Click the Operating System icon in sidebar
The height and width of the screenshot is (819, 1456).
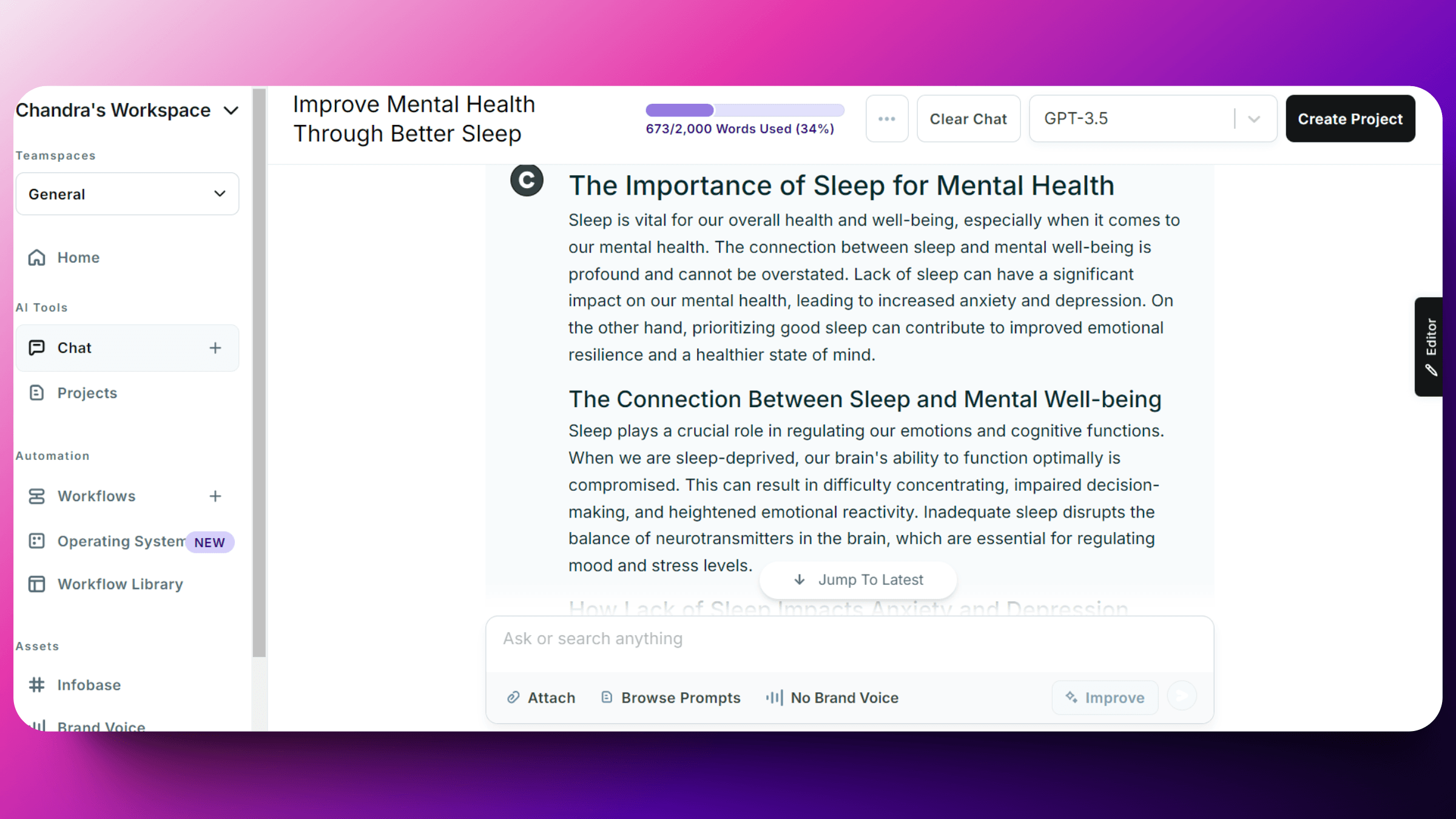(37, 541)
